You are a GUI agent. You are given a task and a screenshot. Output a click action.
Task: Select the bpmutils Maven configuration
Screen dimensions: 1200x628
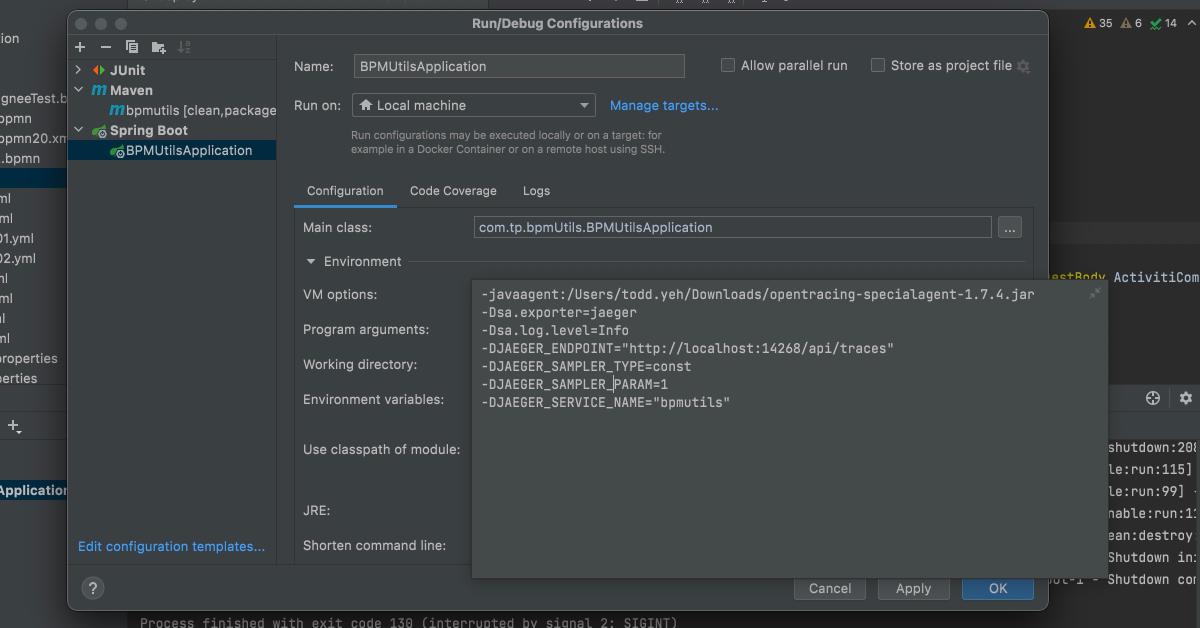click(x=192, y=110)
